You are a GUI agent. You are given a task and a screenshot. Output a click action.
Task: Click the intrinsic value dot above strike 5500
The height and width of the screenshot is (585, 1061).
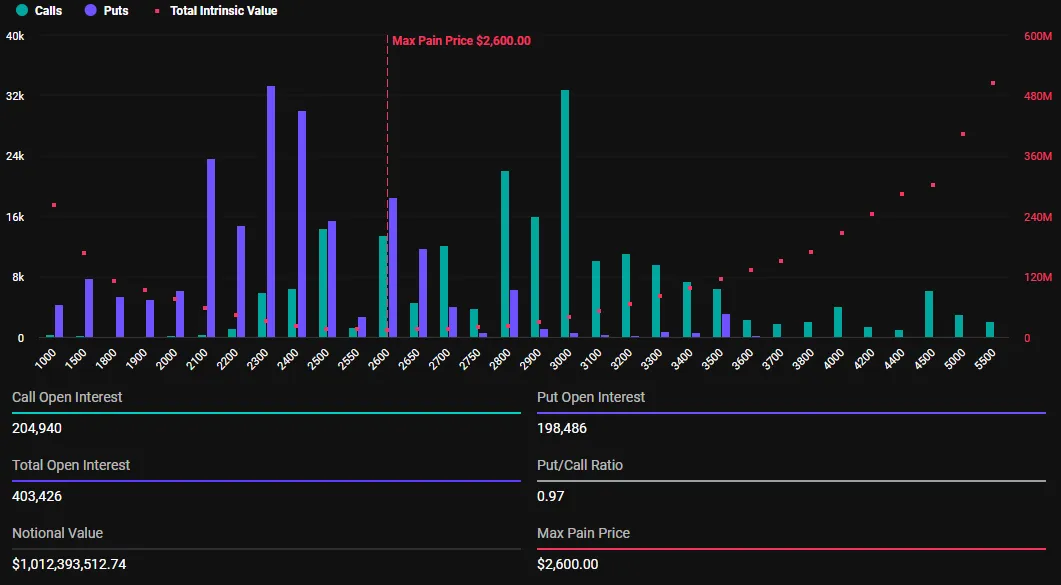992,83
